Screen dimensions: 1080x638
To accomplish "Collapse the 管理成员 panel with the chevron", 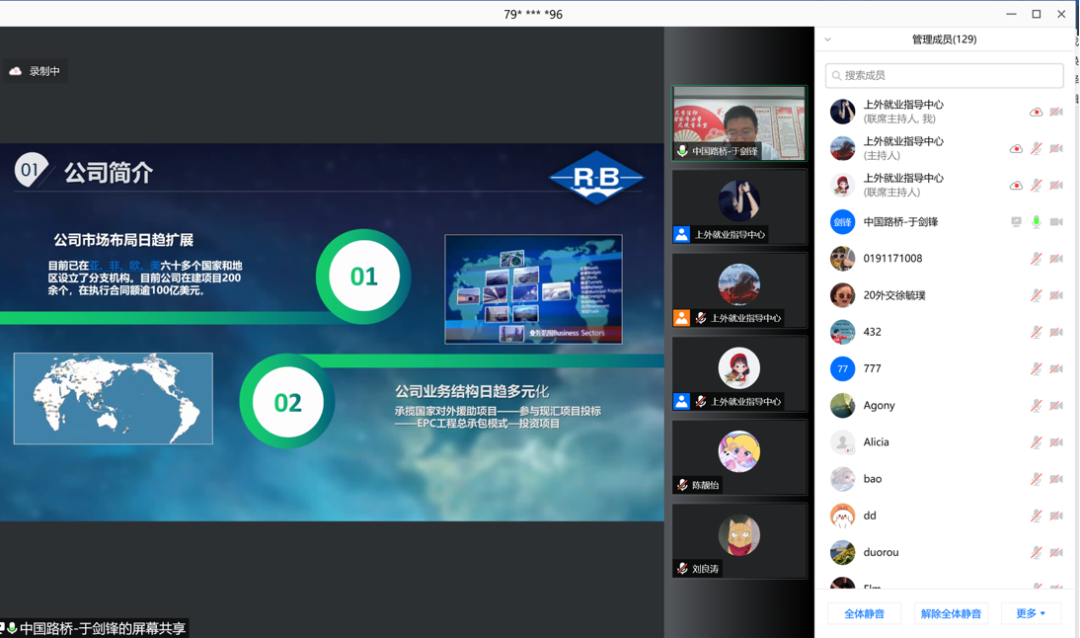I will [828, 40].
